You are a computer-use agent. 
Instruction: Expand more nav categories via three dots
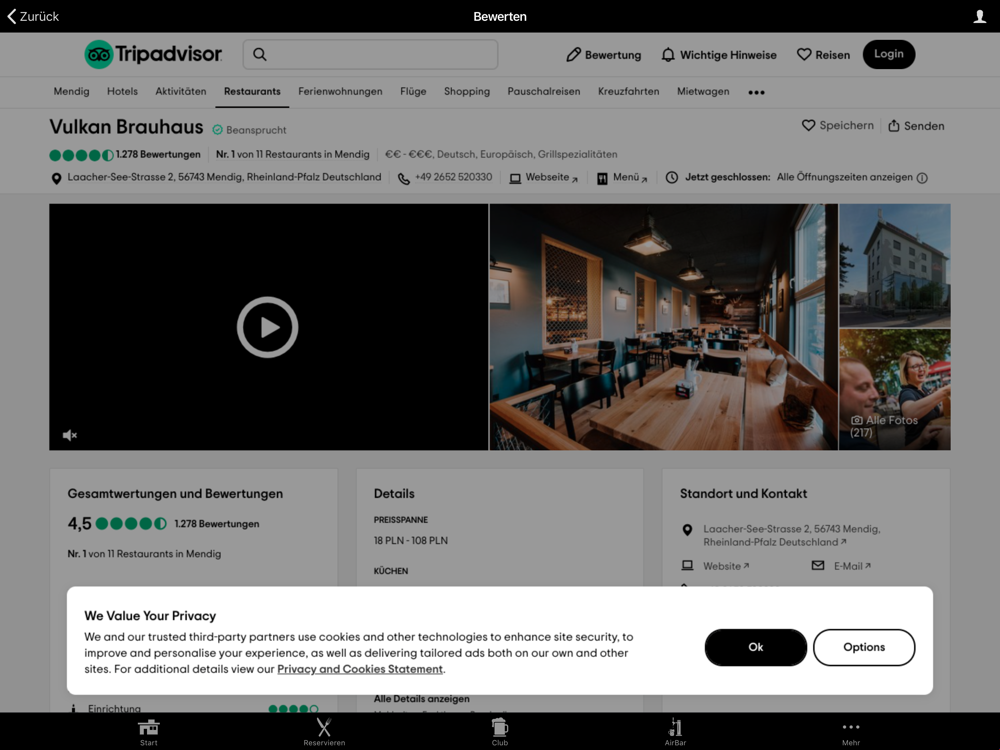tap(756, 92)
